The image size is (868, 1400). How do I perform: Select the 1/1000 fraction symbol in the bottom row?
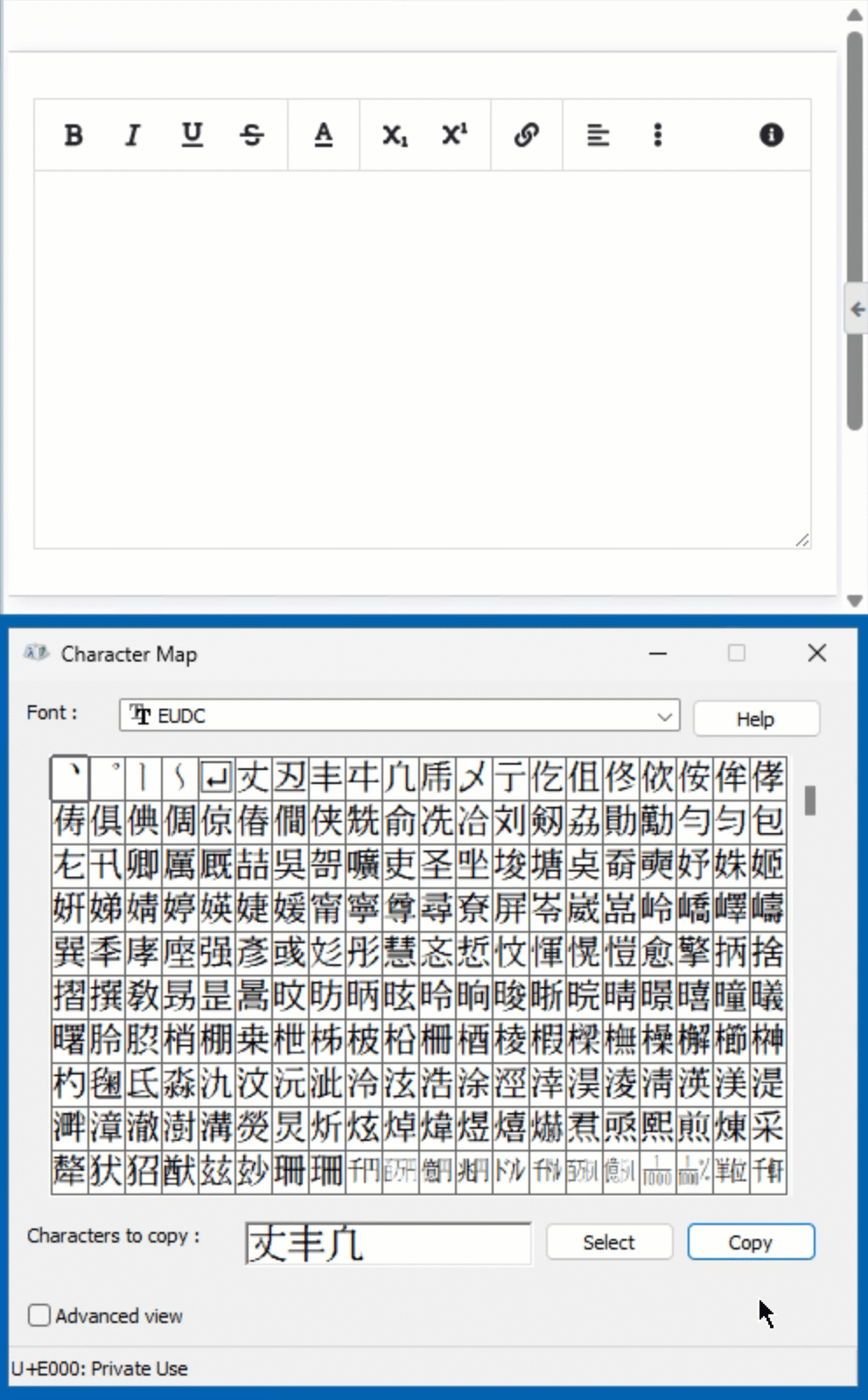point(657,1172)
